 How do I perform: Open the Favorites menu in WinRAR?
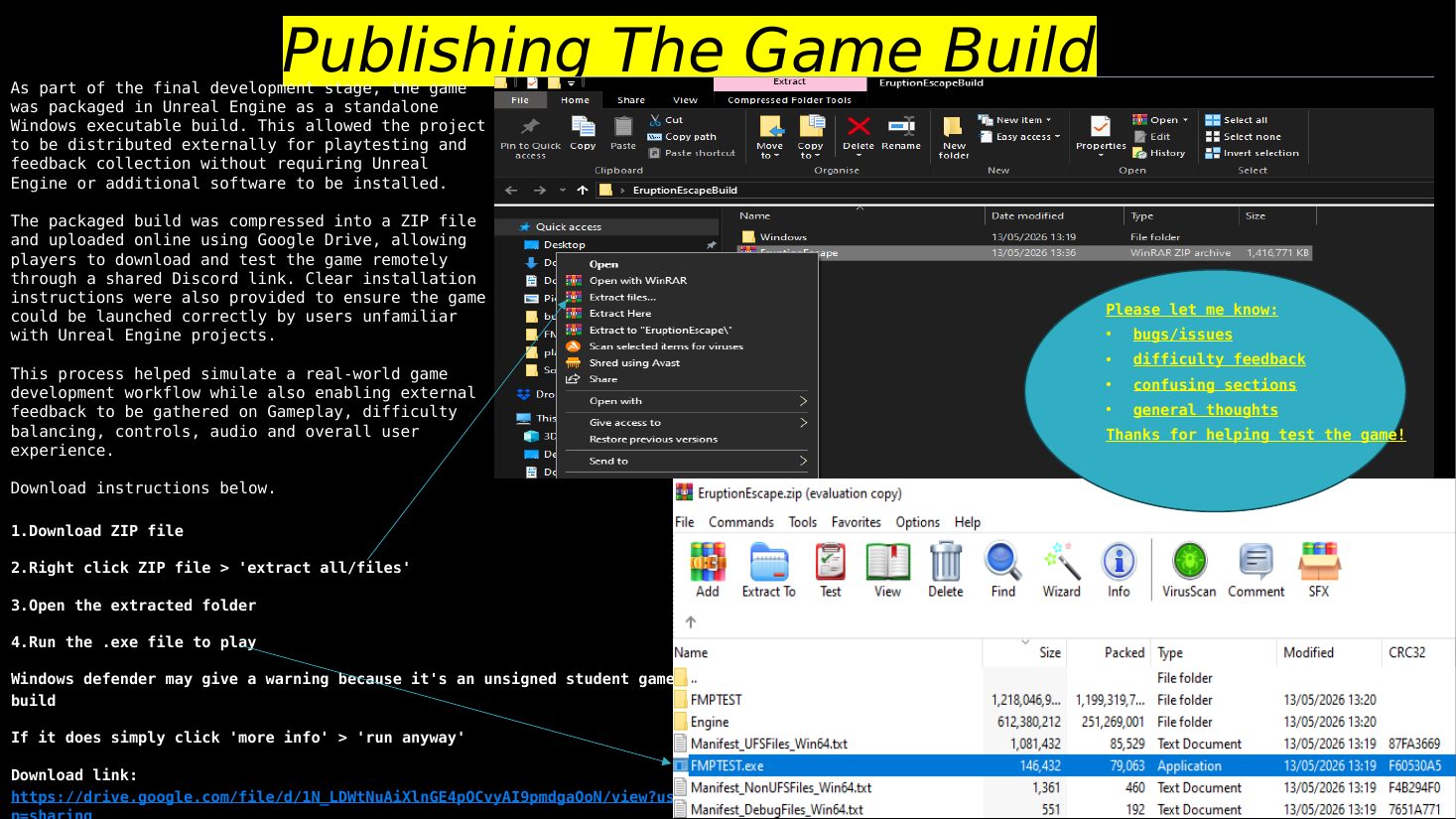point(856,522)
